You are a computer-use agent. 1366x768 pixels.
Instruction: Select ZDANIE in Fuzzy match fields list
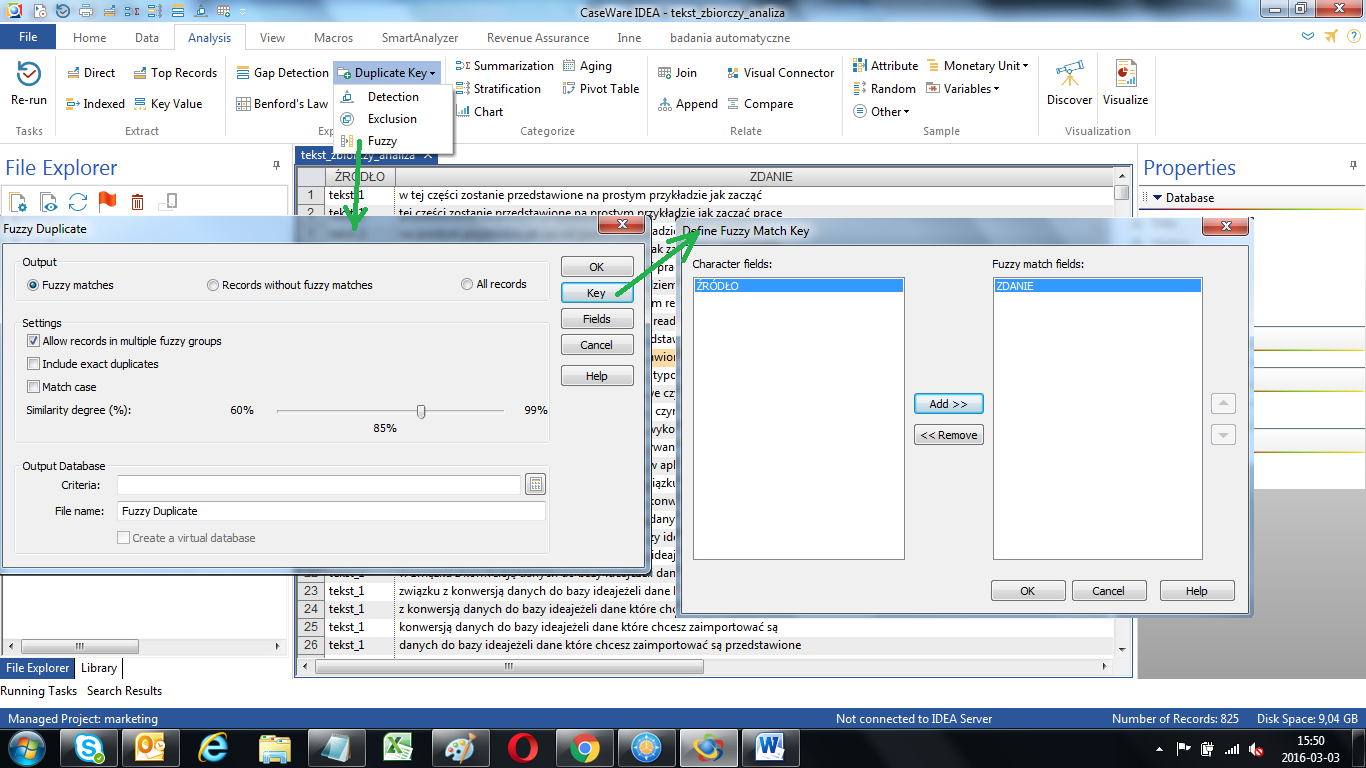point(1098,286)
